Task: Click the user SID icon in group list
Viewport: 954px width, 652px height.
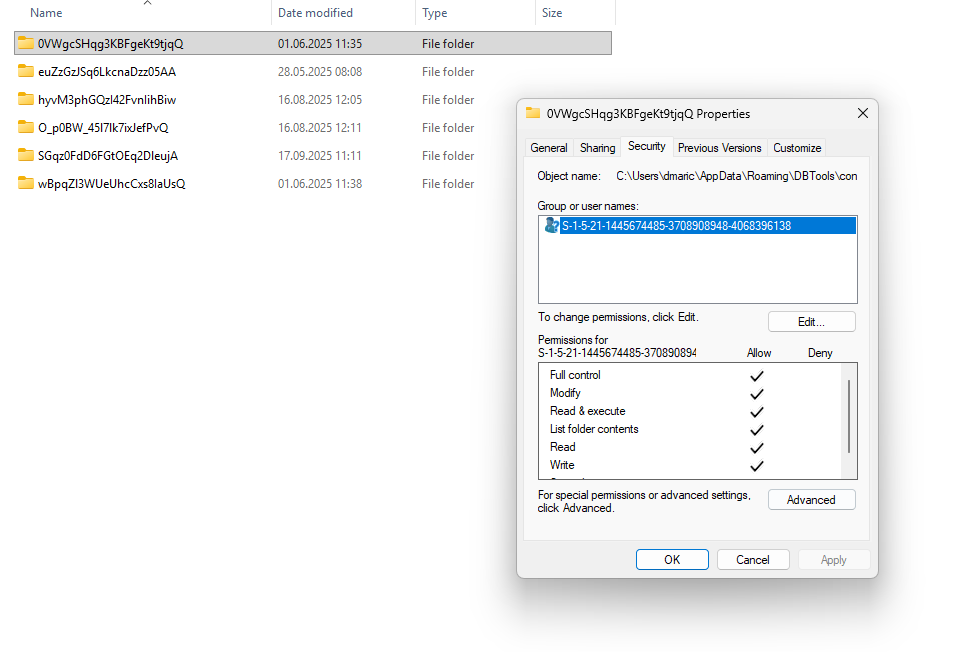Action: (x=551, y=226)
